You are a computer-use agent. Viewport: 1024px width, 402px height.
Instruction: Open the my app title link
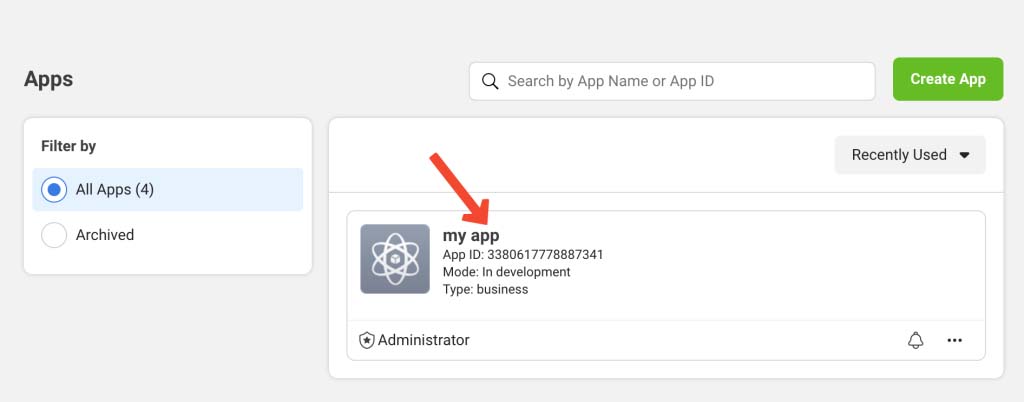pyautogui.click(x=471, y=236)
